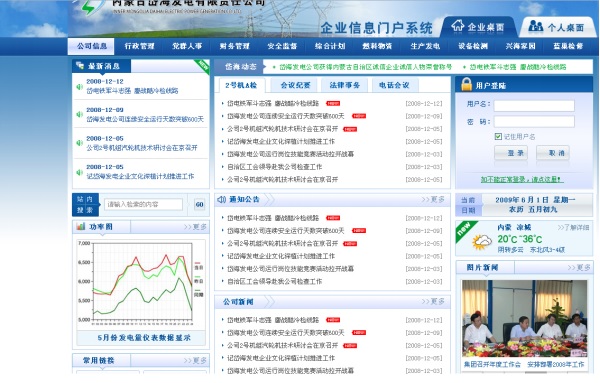
Task: Click the 用户名 input field
Action: pos(534,106)
